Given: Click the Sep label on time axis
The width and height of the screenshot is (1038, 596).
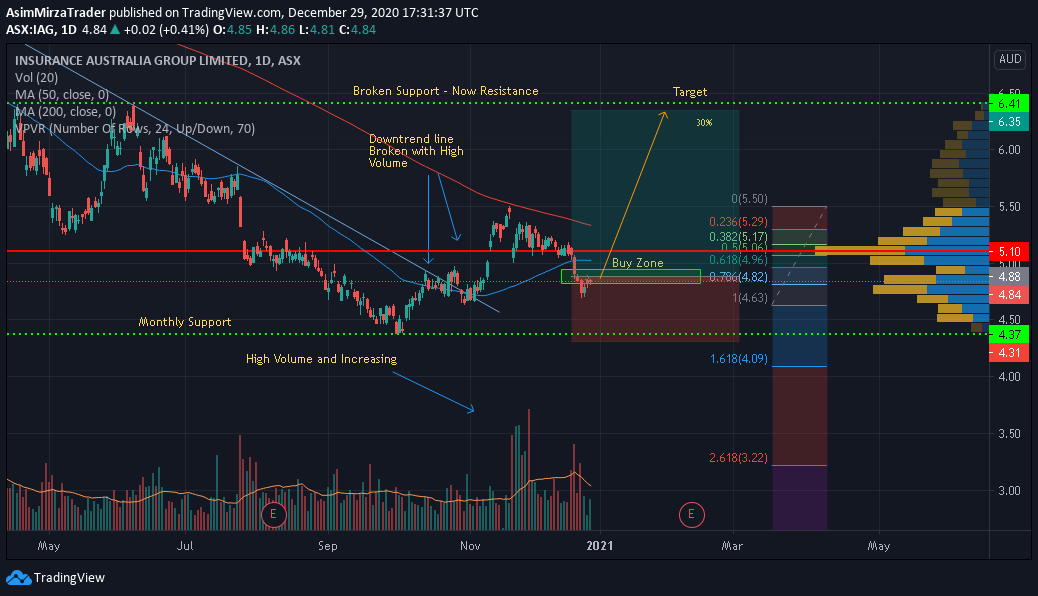Looking at the screenshot, I should 328,546.
